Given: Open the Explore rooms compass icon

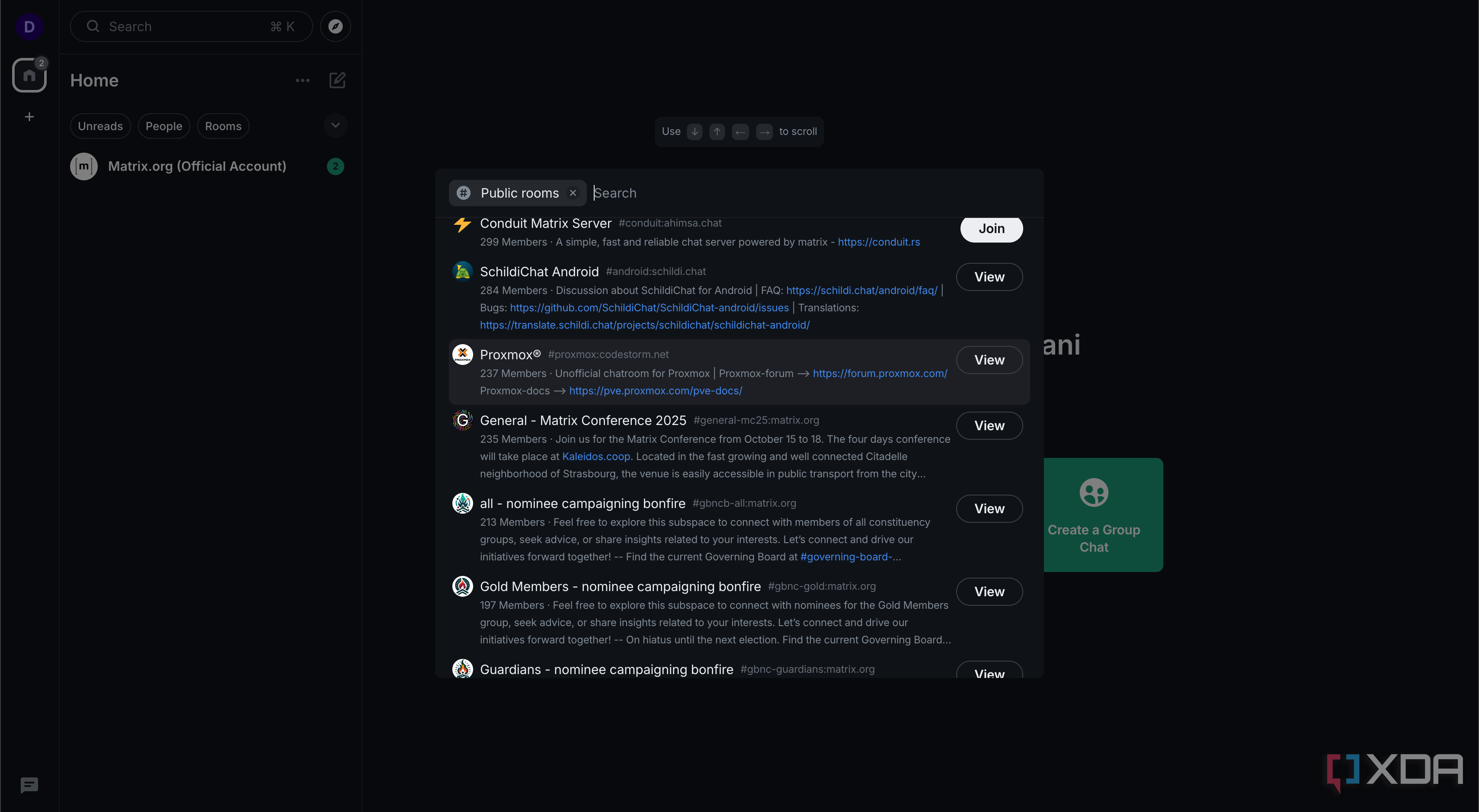Looking at the screenshot, I should coord(335,26).
